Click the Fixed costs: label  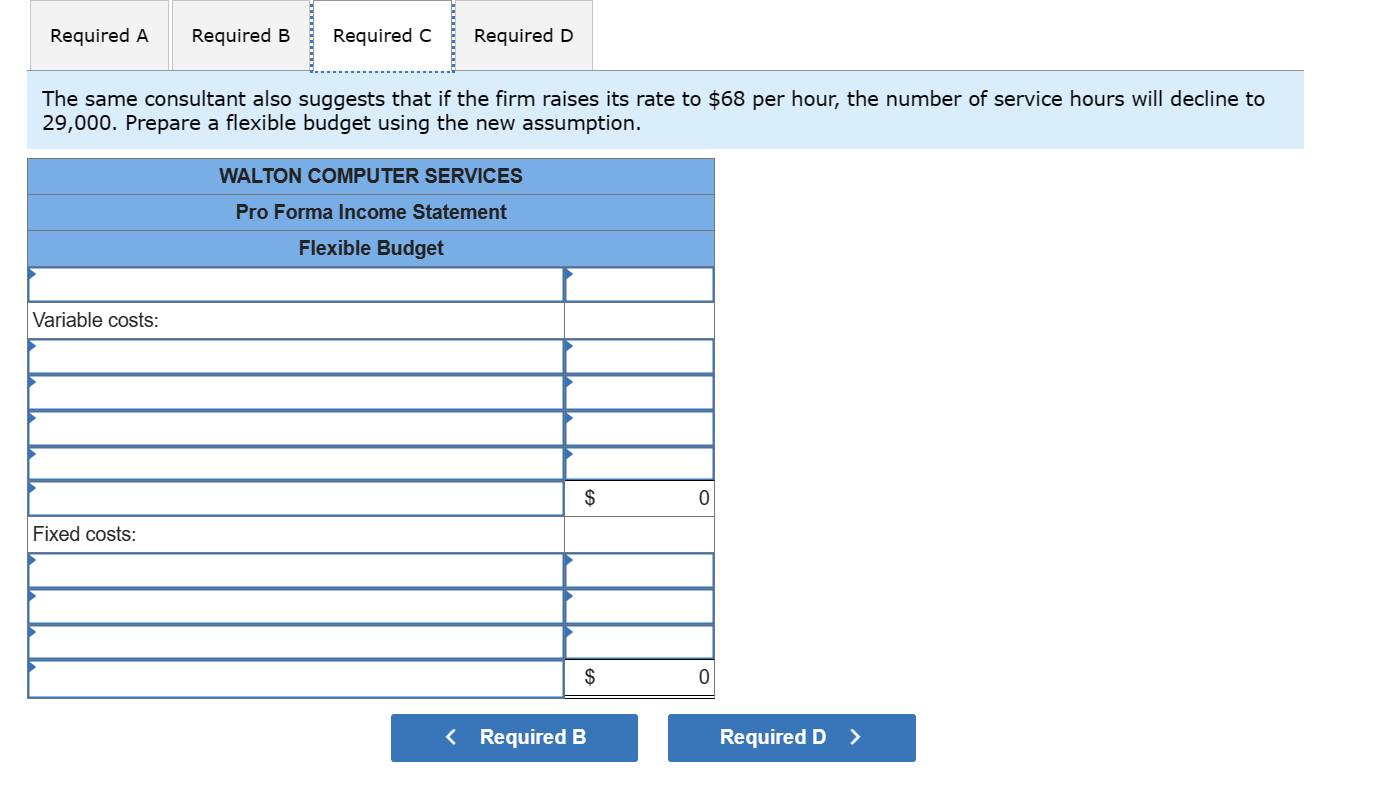pyautogui.click(x=85, y=534)
